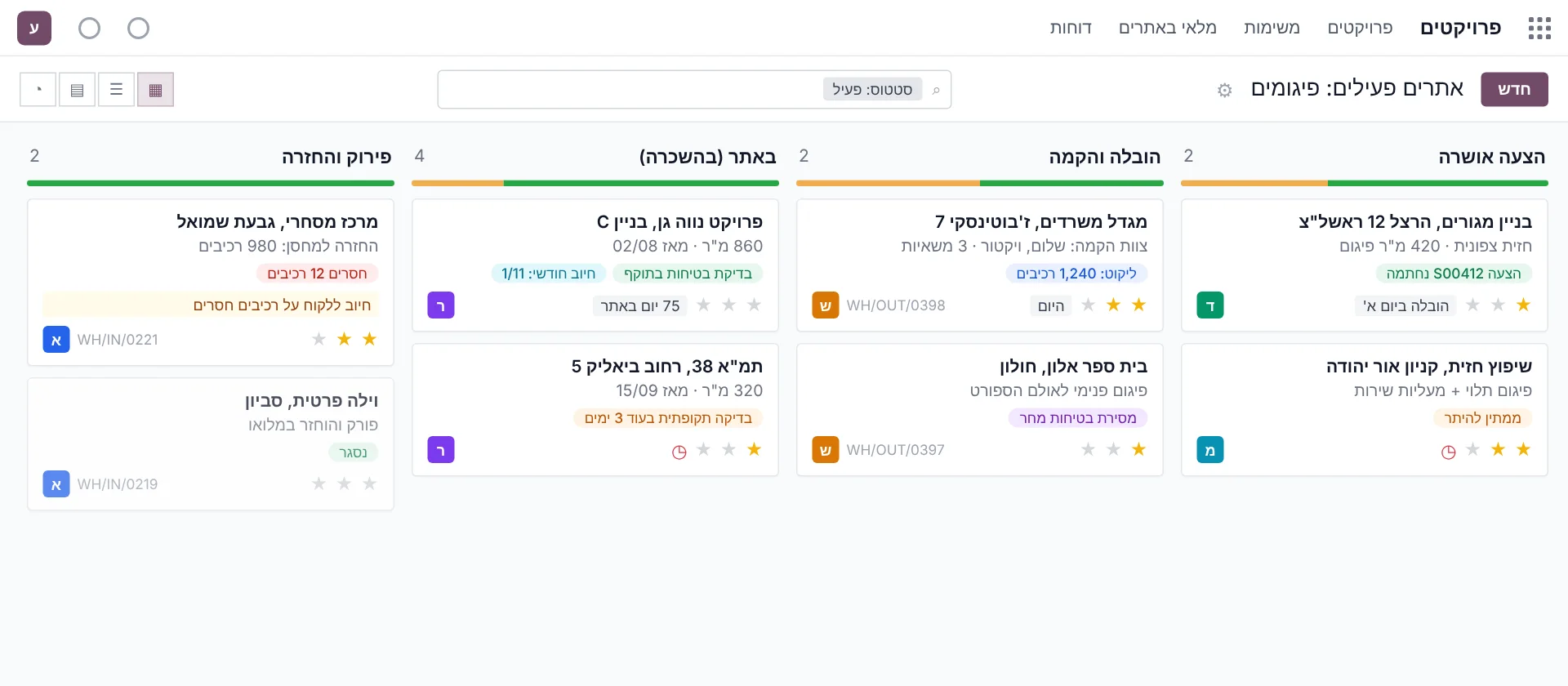Open card בית ספר אלון, חולון

pyautogui.click(x=979, y=409)
